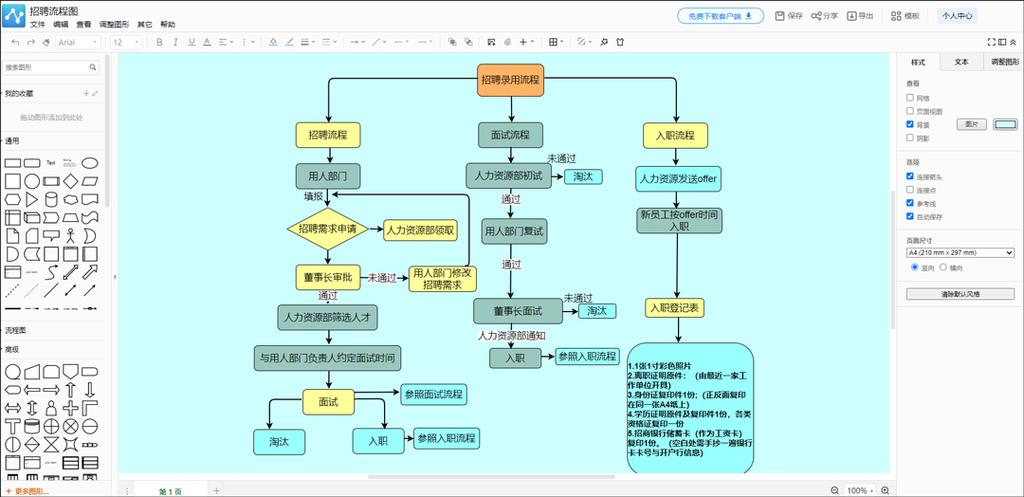
Task: Click the export (导出) icon button
Action: pos(860,16)
